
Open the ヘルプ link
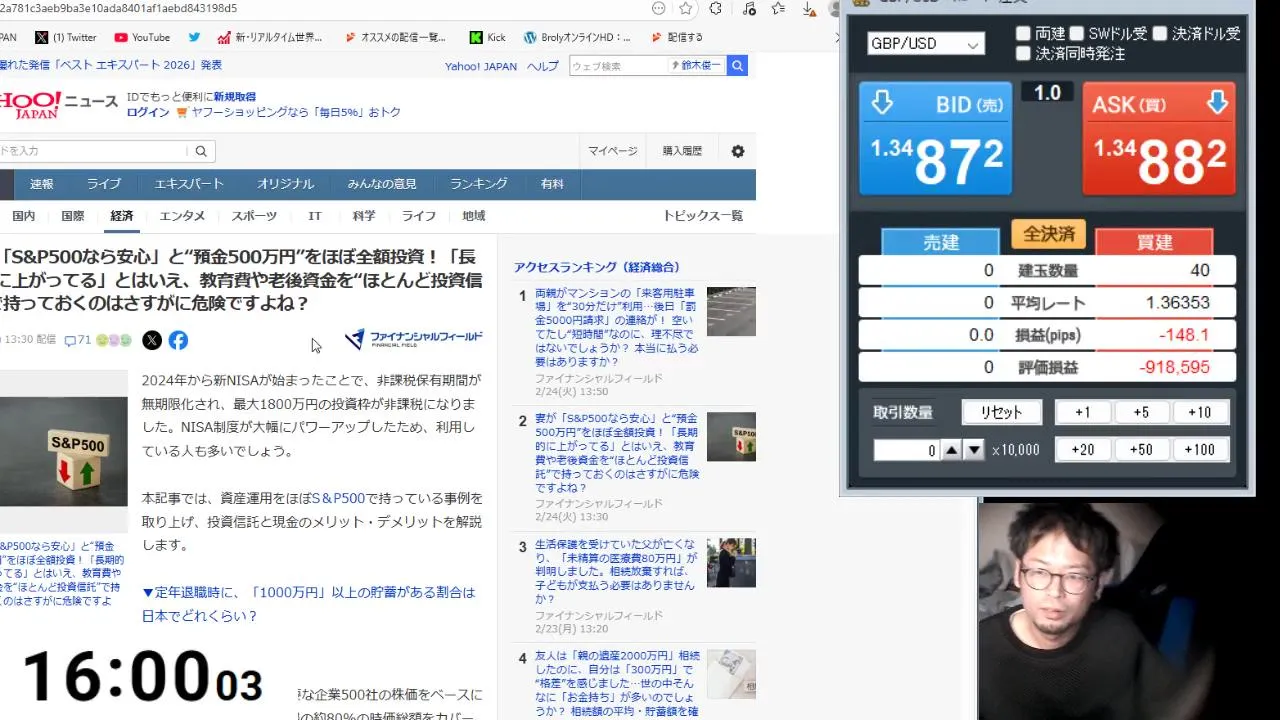point(543,66)
